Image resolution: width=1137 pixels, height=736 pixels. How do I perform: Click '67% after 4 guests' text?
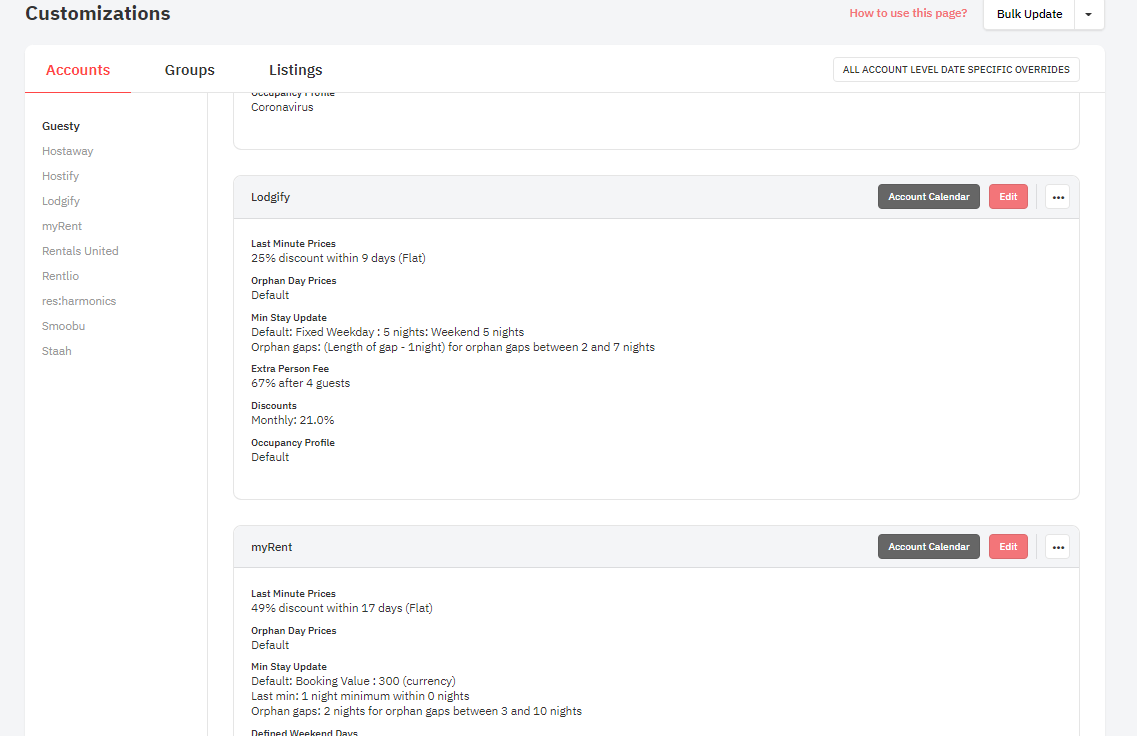tap(300, 383)
